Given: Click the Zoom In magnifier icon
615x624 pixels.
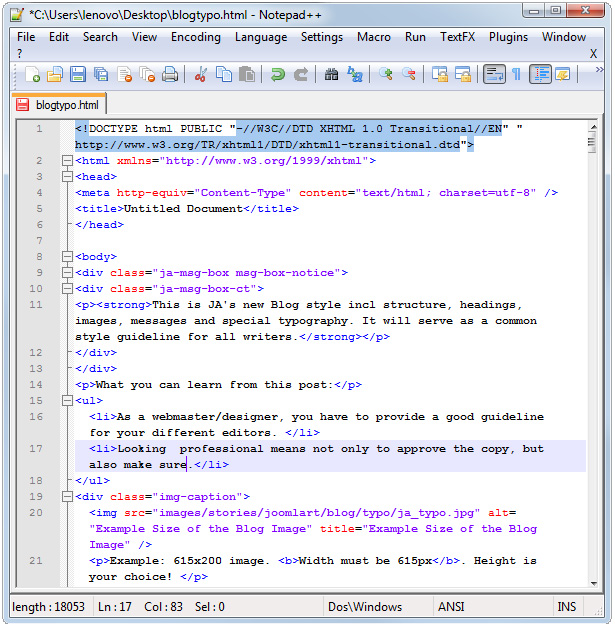Looking at the screenshot, I should point(386,75).
